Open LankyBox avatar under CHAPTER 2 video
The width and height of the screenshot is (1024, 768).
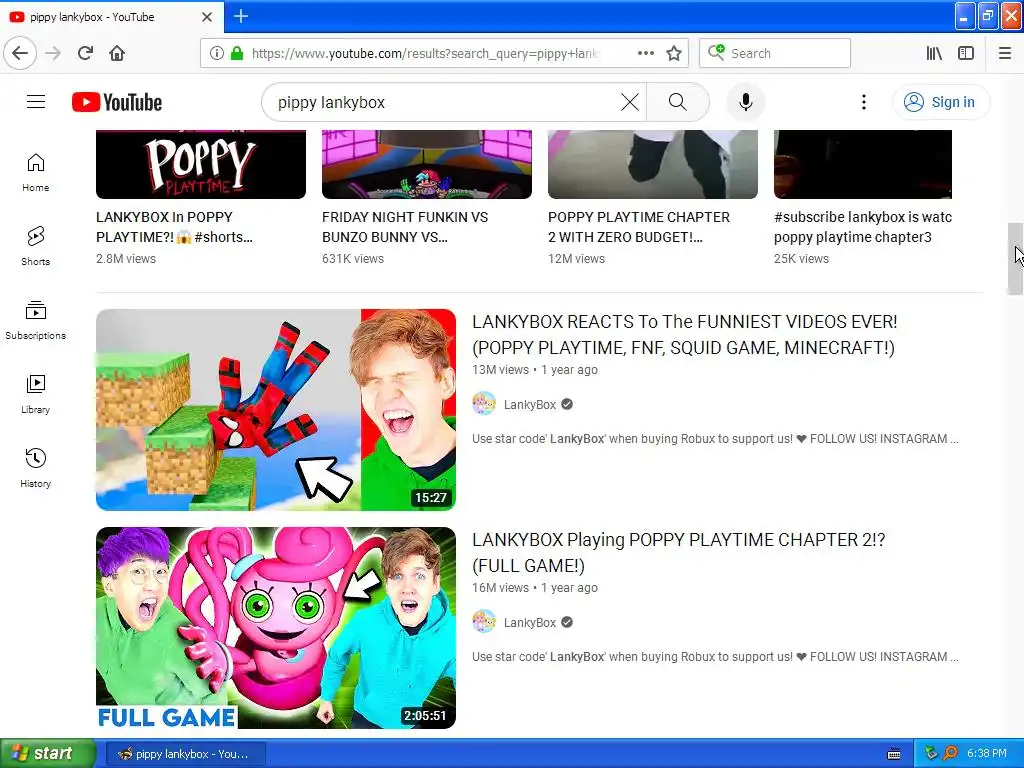[x=484, y=622]
